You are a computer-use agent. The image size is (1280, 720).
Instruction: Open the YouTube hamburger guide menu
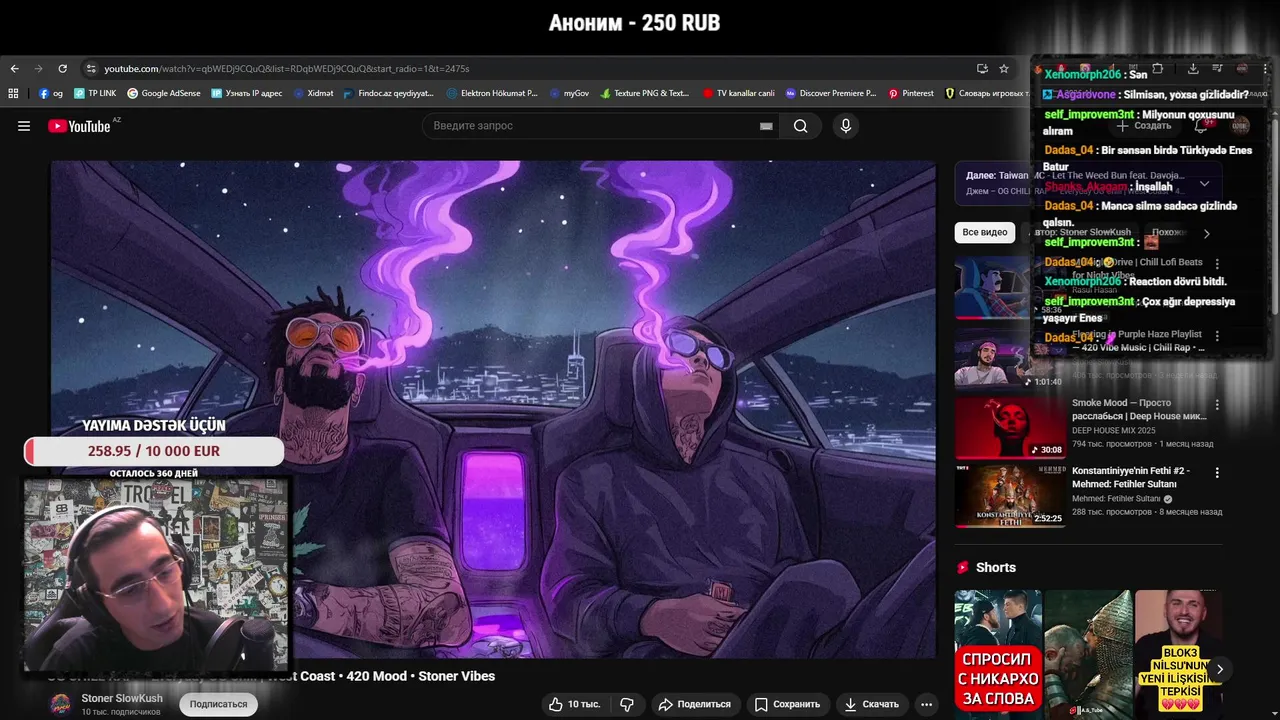[x=24, y=126]
